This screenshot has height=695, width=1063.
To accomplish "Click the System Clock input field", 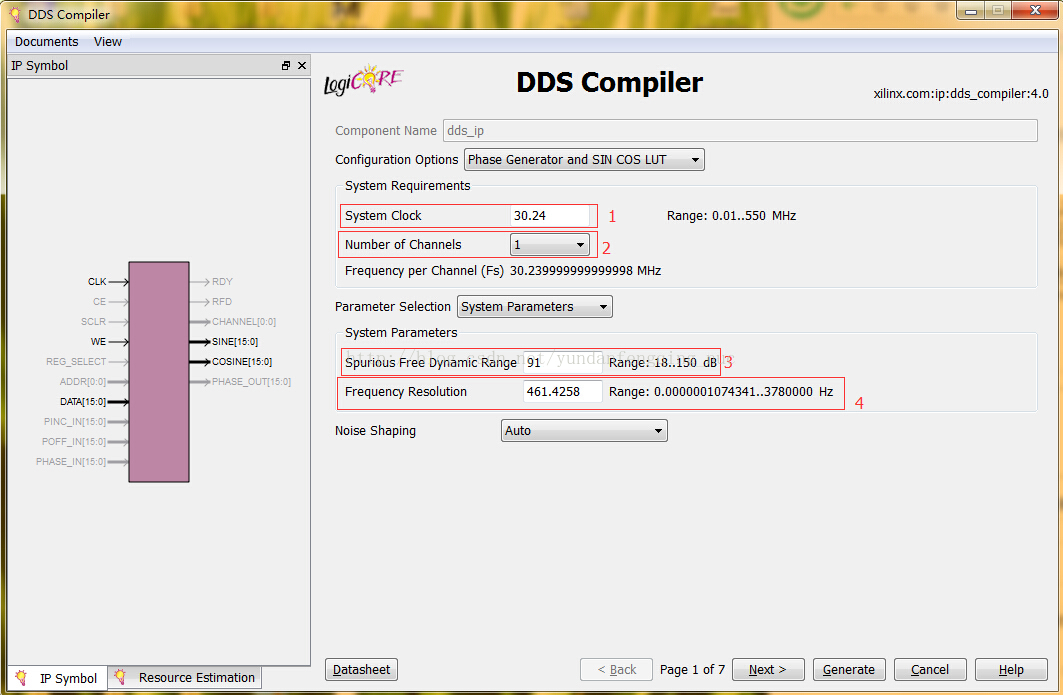I will [x=550, y=216].
